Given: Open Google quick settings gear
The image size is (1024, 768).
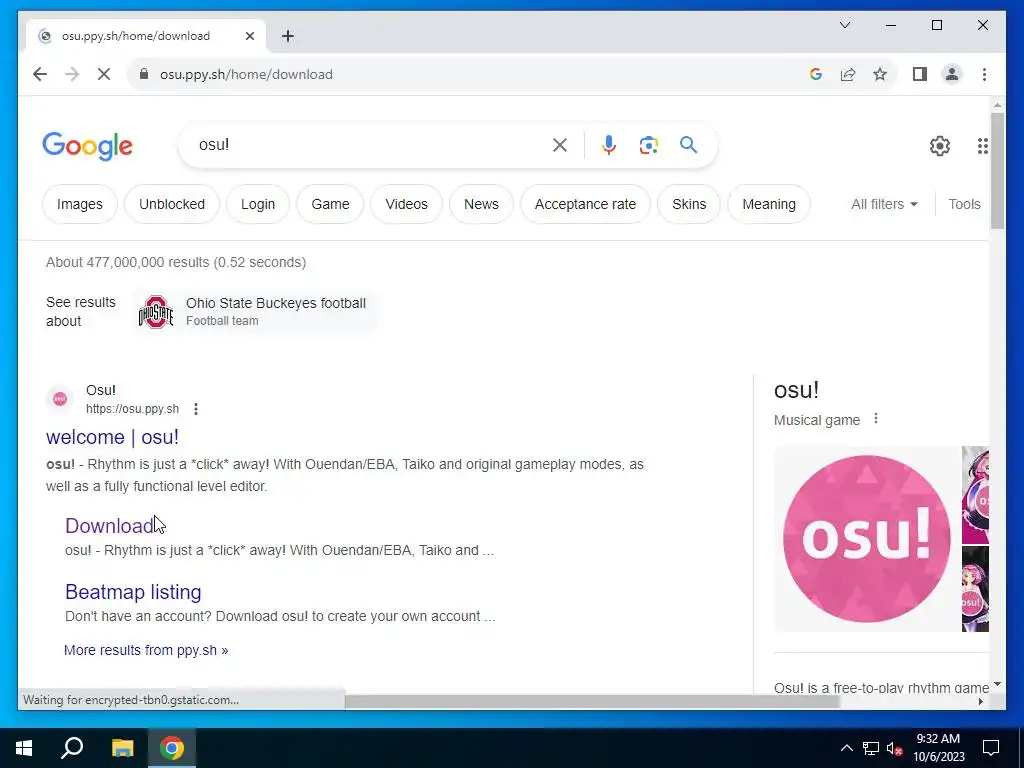Looking at the screenshot, I should click(940, 146).
